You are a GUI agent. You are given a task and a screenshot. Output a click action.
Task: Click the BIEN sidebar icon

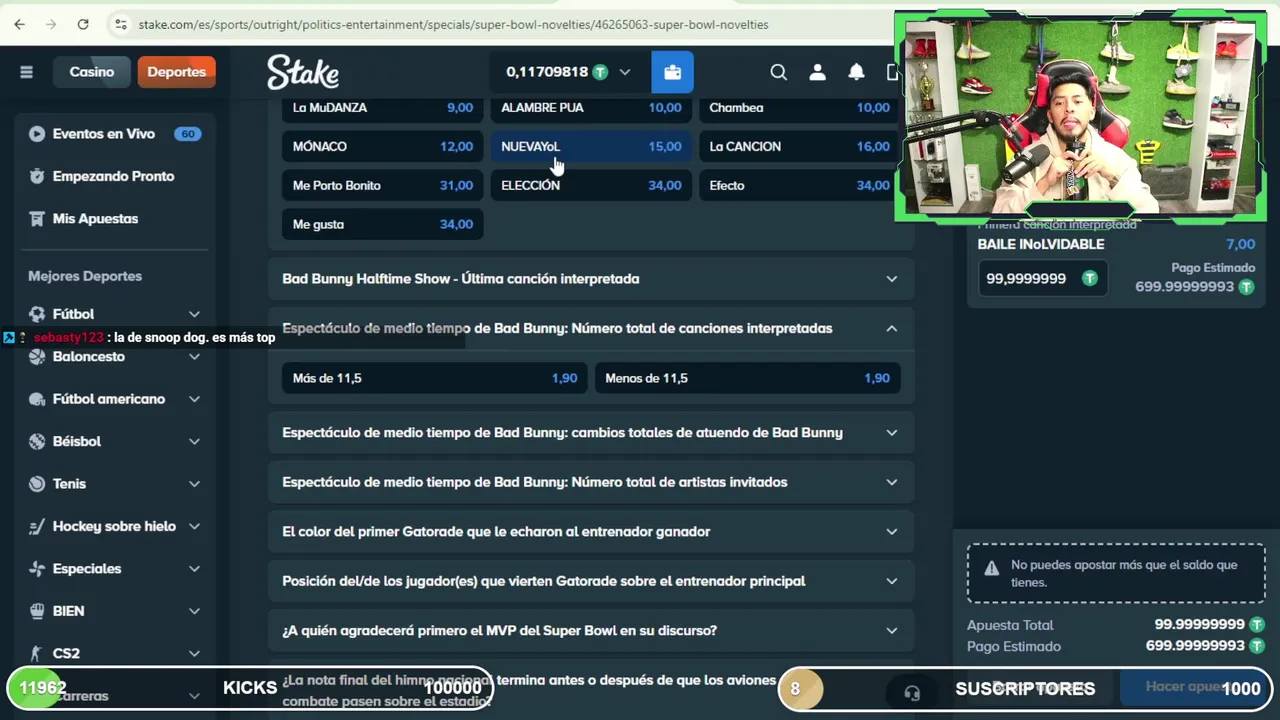(x=37, y=611)
